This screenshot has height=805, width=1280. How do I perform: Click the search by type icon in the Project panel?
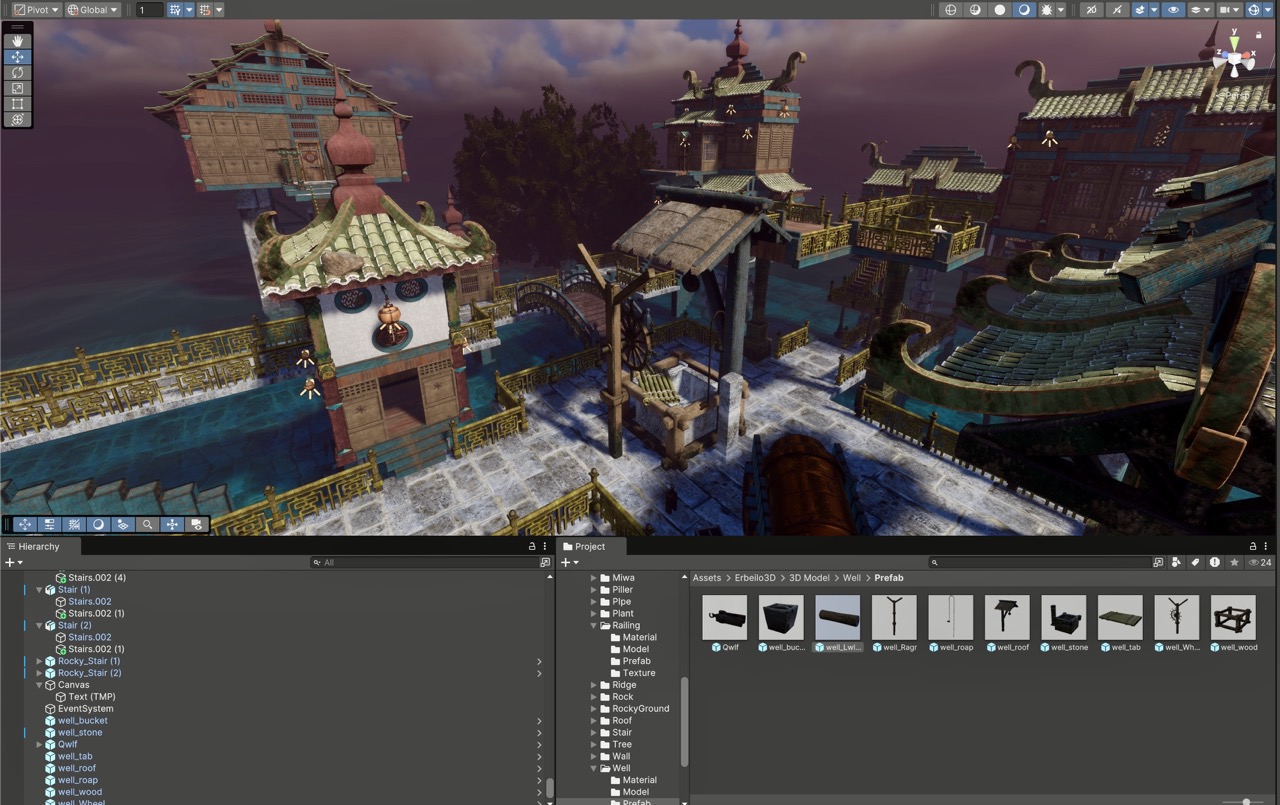click(1176, 563)
